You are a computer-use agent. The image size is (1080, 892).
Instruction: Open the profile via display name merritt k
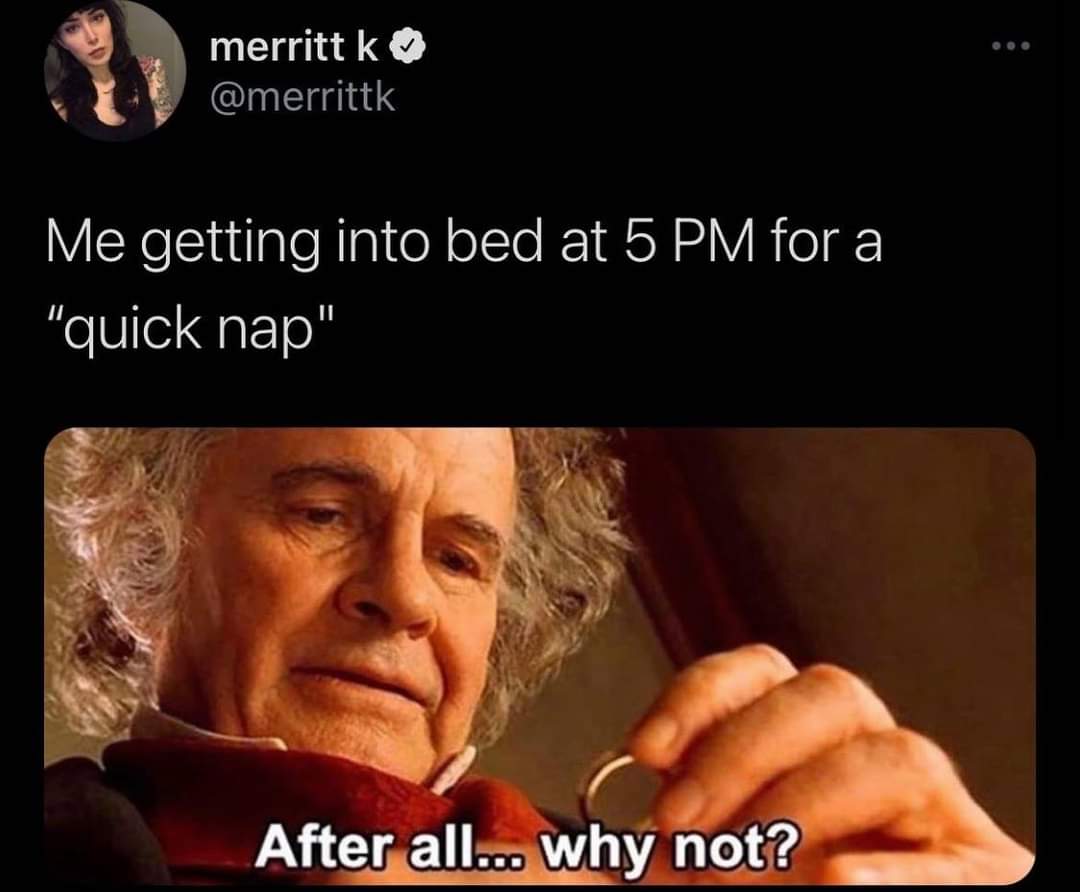click(x=294, y=48)
